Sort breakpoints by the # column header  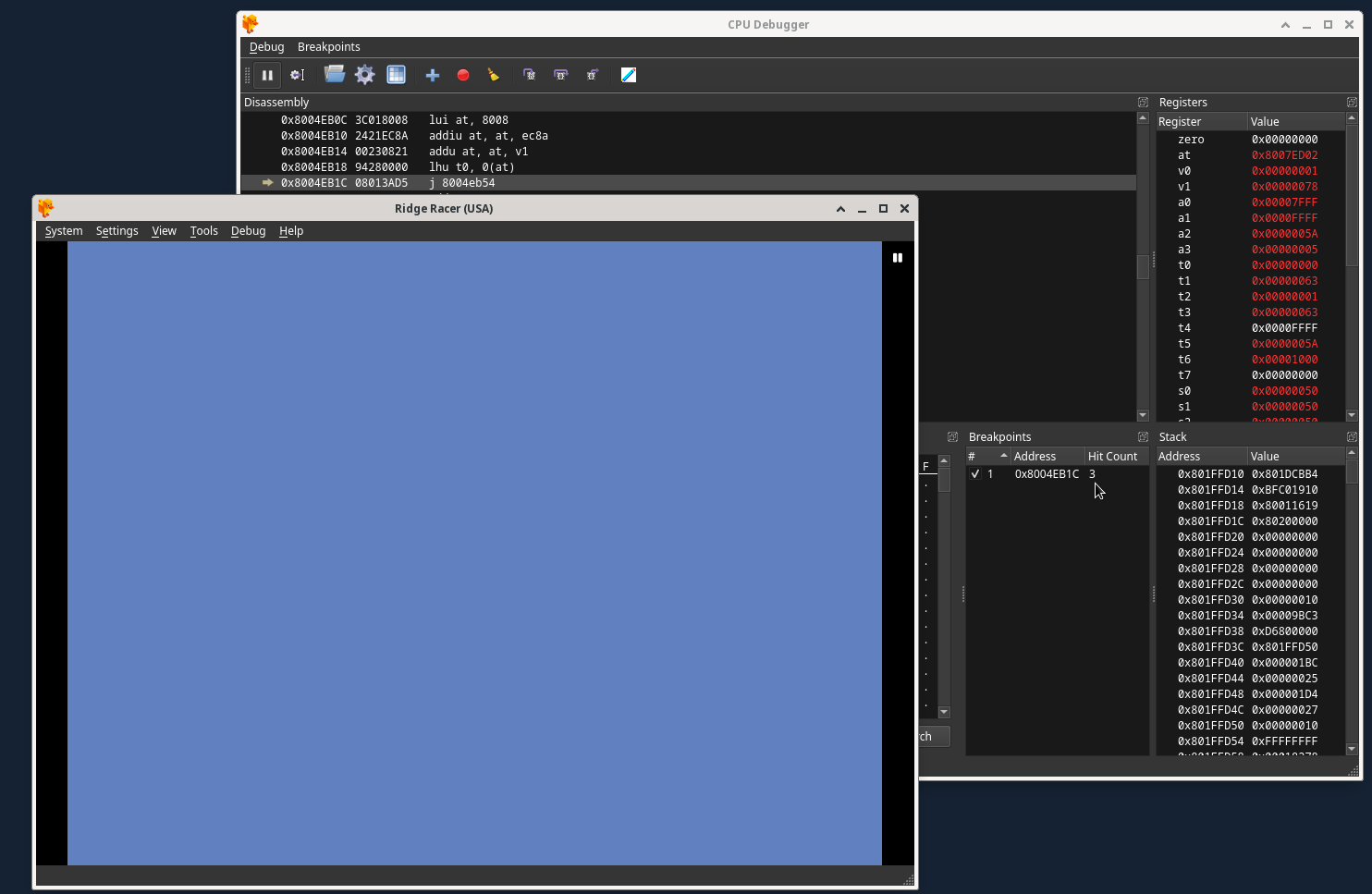(987, 456)
